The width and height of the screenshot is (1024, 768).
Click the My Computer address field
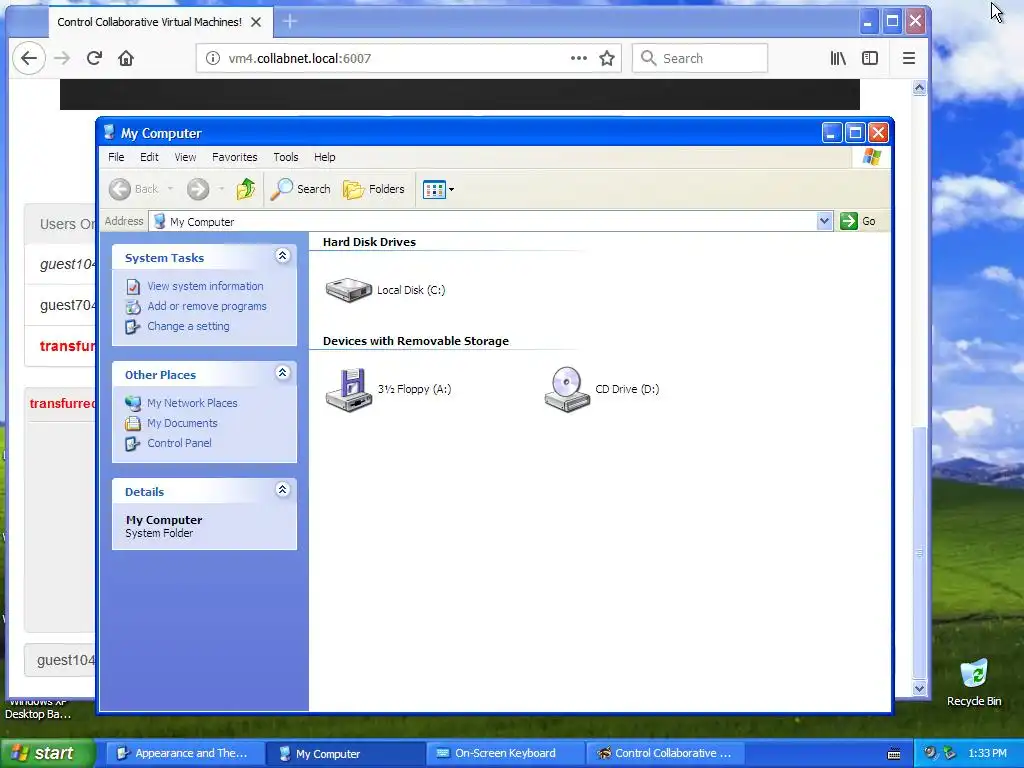[483, 221]
